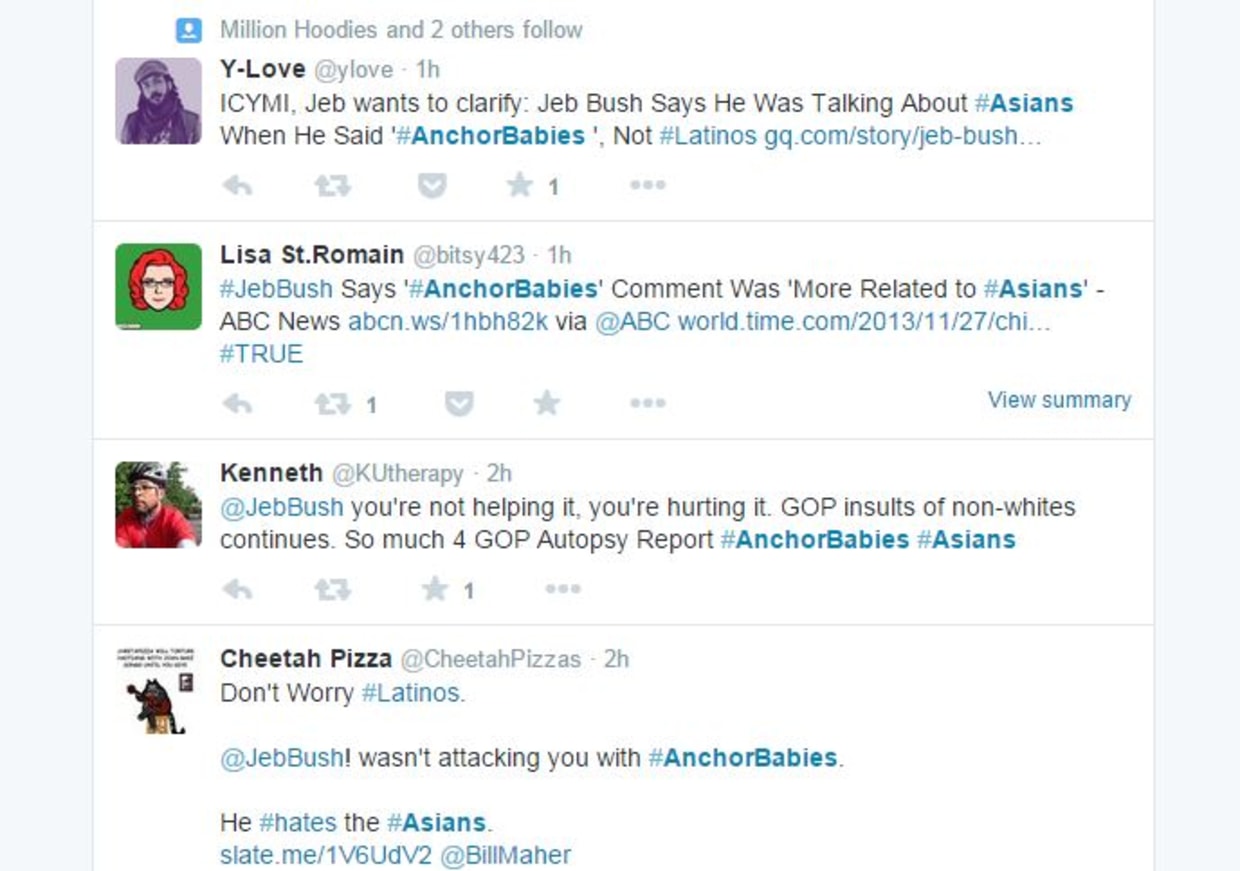Reply to Kenneth's tweet

tap(237, 590)
